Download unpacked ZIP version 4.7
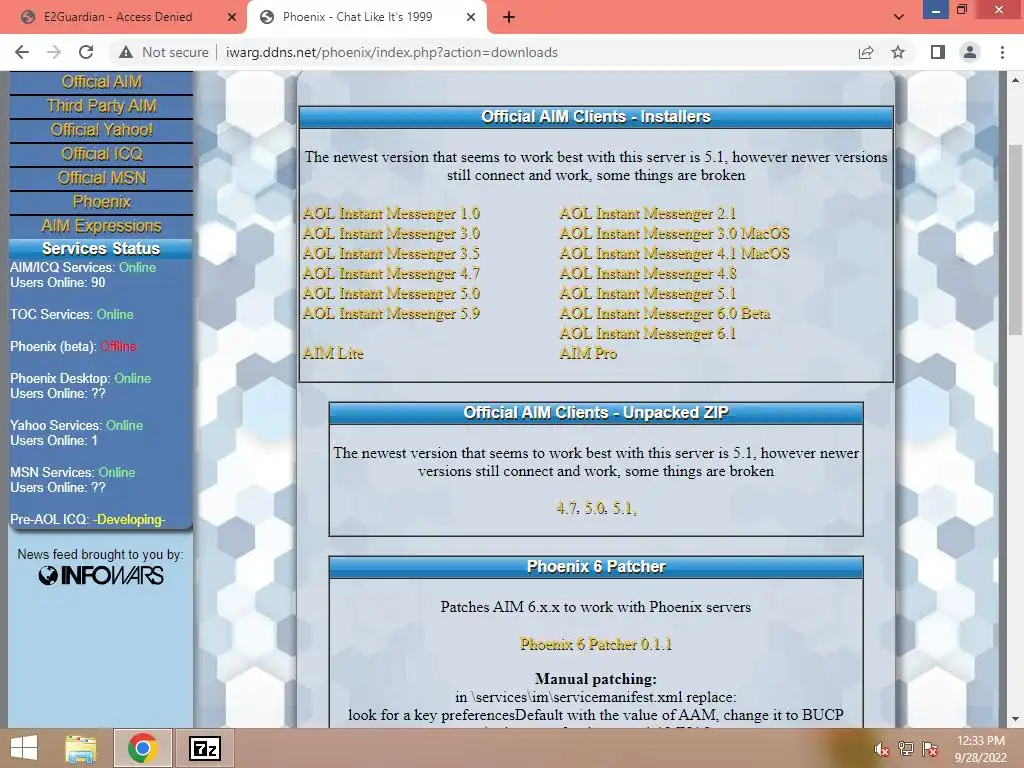The width and height of the screenshot is (1024, 768). pos(567,508)
